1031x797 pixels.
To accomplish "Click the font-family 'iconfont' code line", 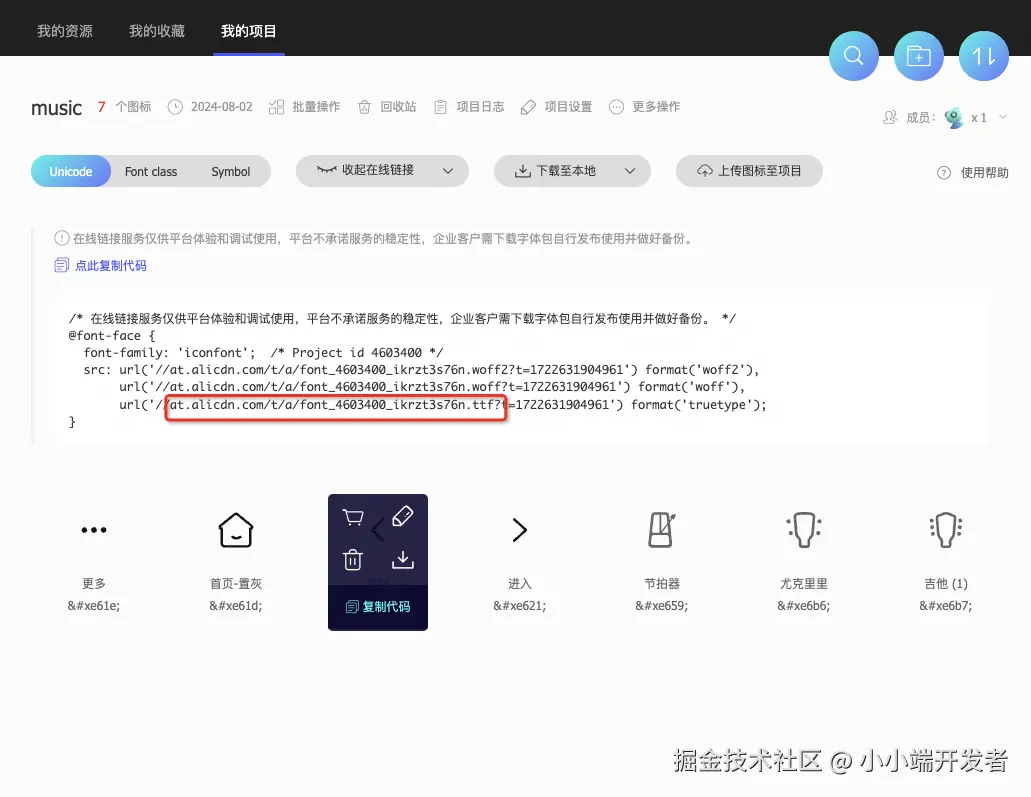I will (x=264, y=352).
